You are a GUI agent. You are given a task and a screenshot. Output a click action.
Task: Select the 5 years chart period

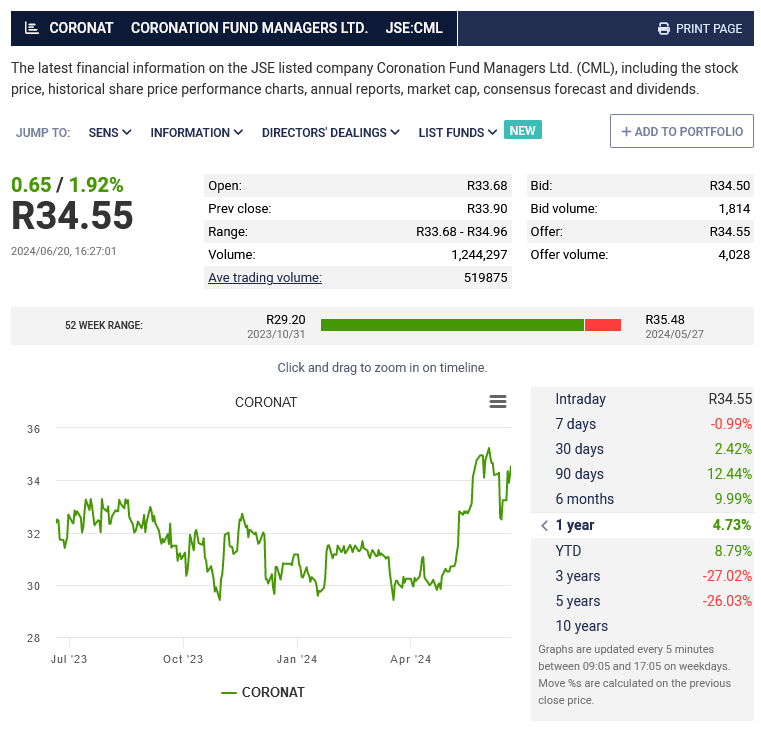(642, 601)
